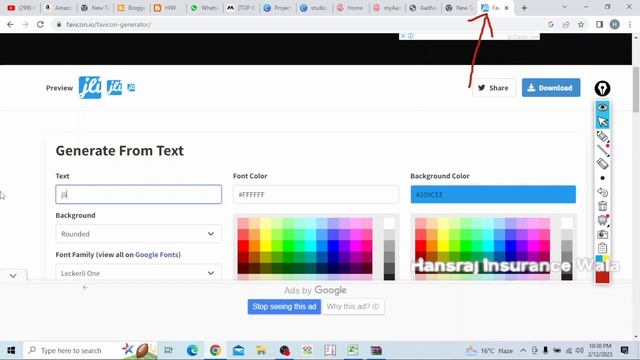Bookmark this page with the star icon
640x360 pixels.
click(x=581, y=24)
